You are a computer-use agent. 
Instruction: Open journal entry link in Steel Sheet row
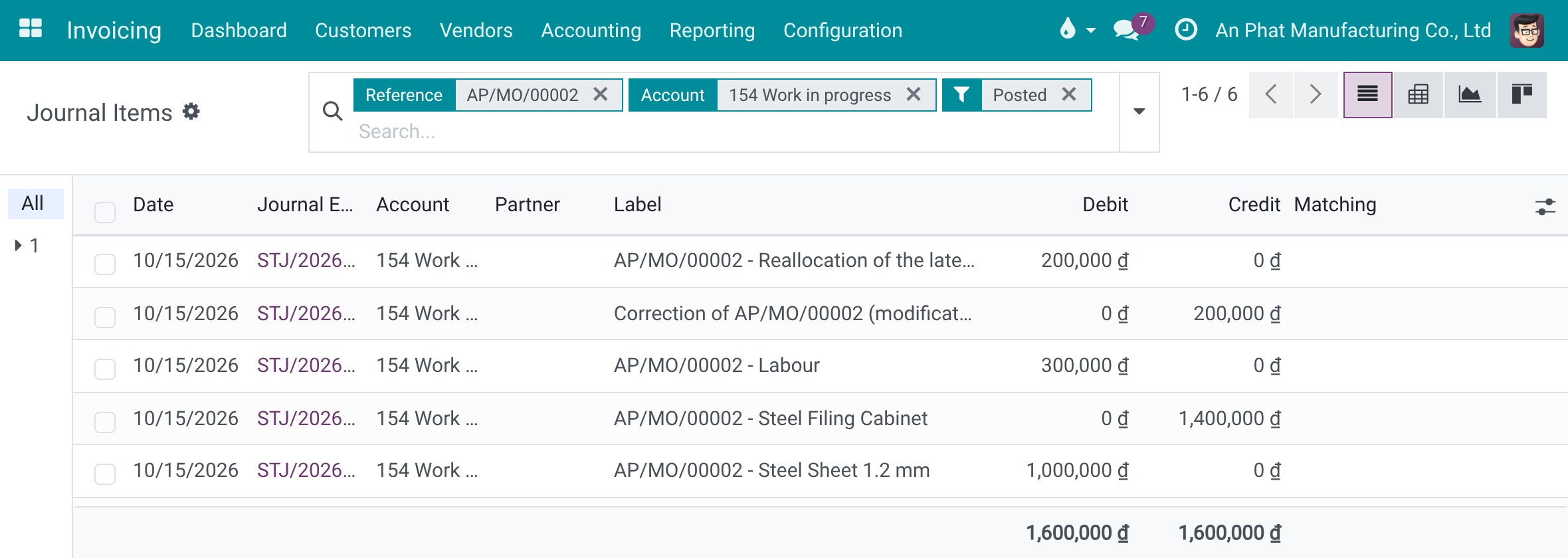coord(306,470)
